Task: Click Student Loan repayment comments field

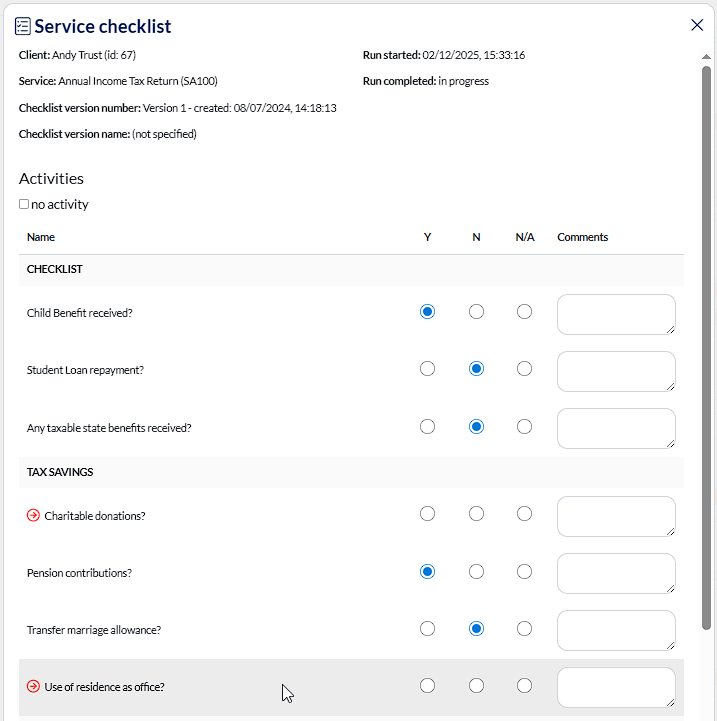Action: [615, 371]
